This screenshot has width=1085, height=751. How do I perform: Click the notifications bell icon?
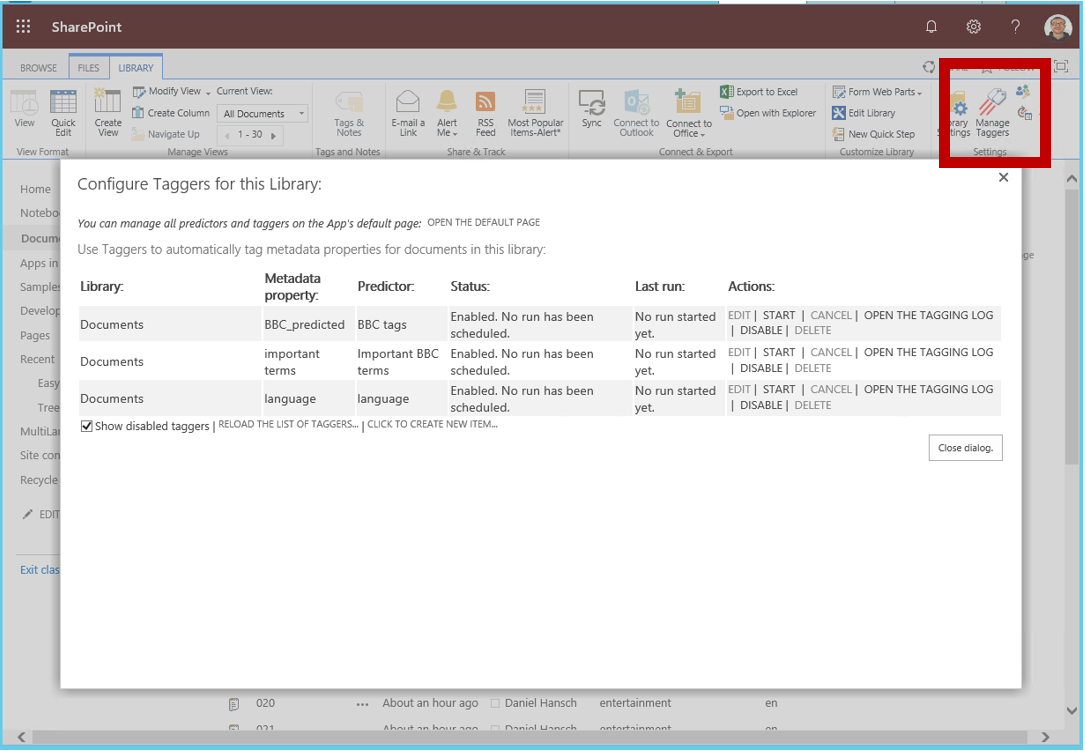pos(931,27)
